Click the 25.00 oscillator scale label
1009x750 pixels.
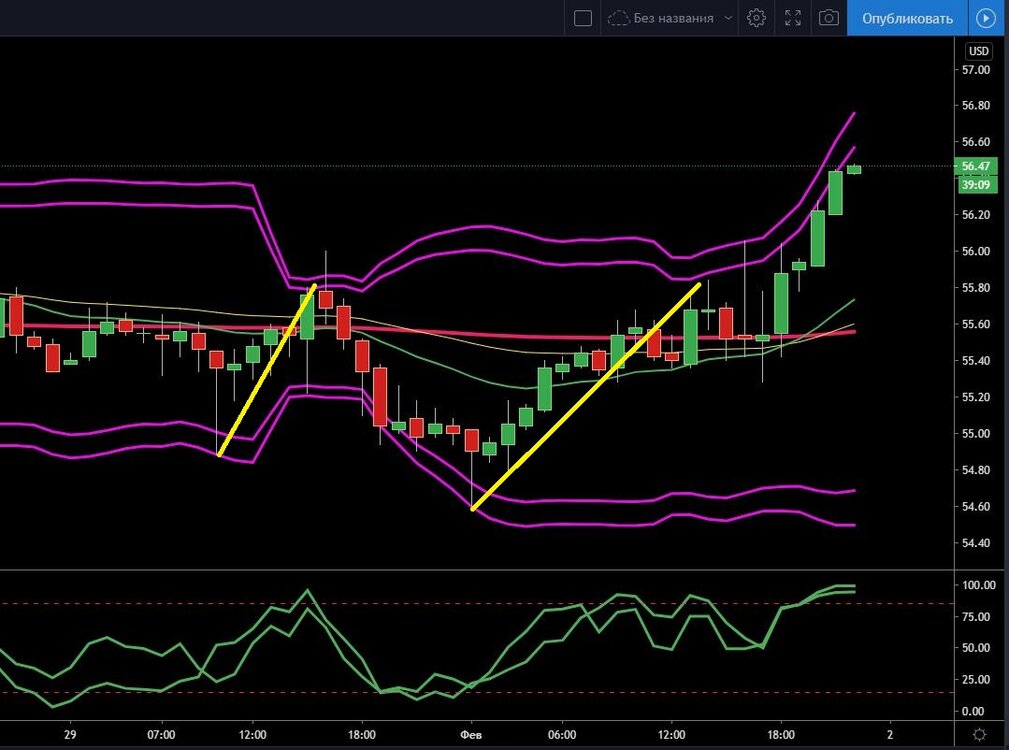point(976,679)
